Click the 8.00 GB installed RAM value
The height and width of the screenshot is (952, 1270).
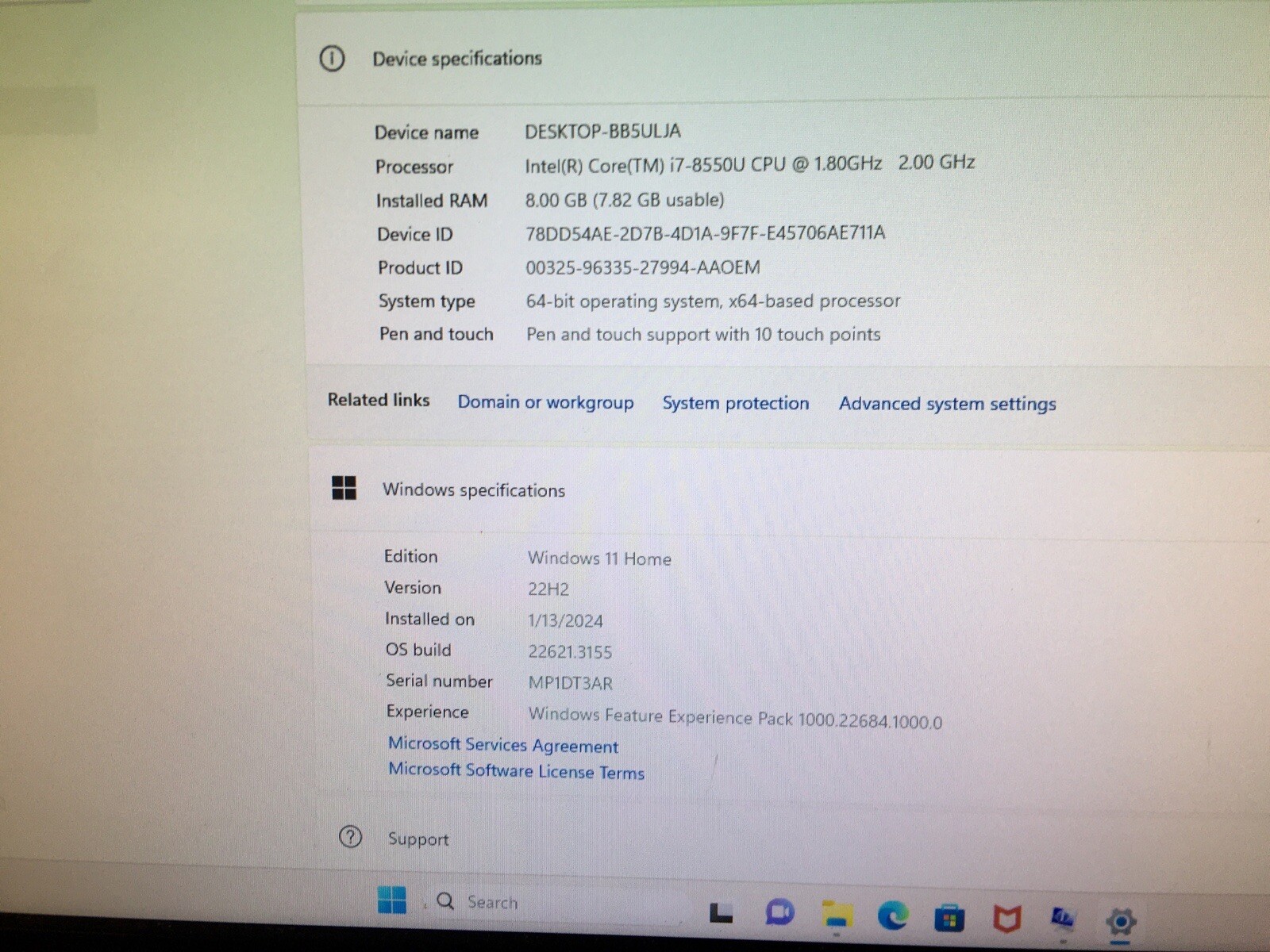(x=624, y=200)
